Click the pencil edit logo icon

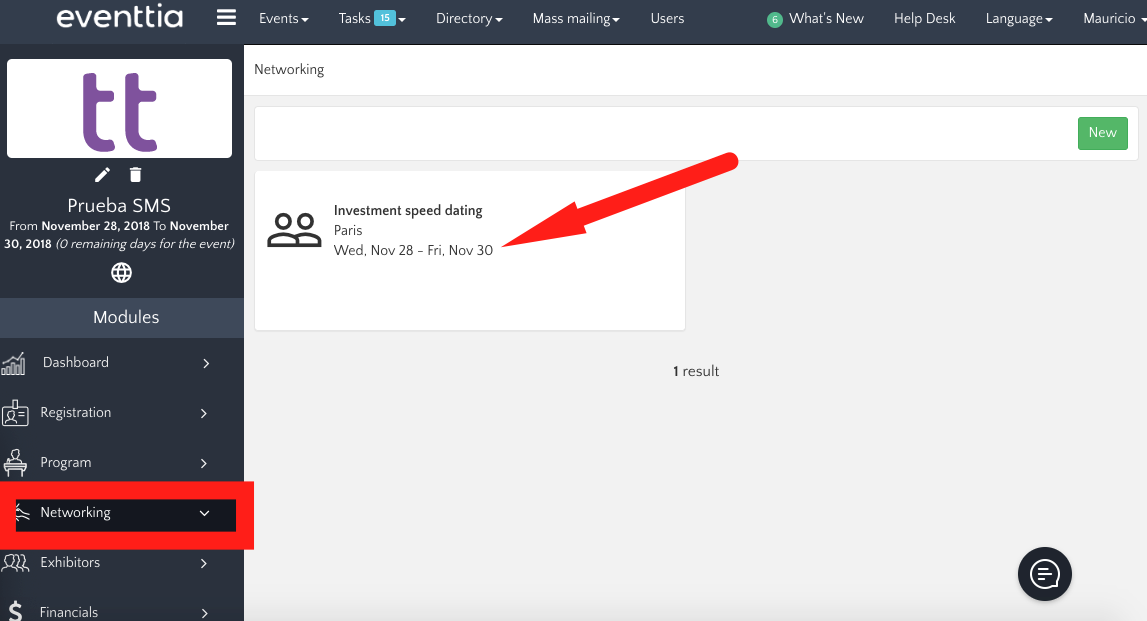(102, 175)
